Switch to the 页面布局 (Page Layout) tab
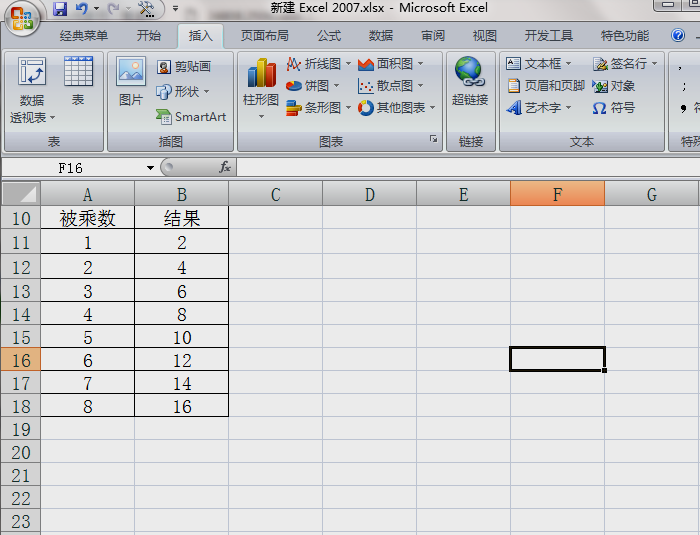The width and height of the screenshot is (700, 535). click(x=264, y=36)
